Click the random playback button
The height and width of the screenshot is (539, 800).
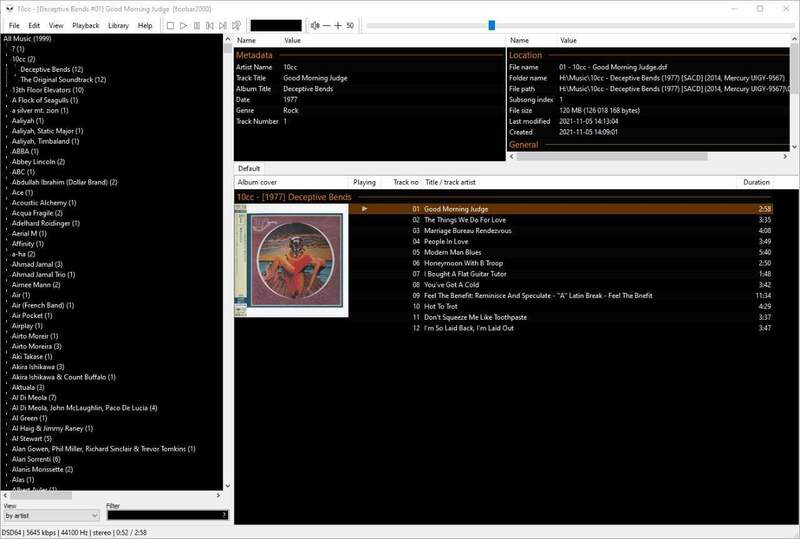click(236, 25)
